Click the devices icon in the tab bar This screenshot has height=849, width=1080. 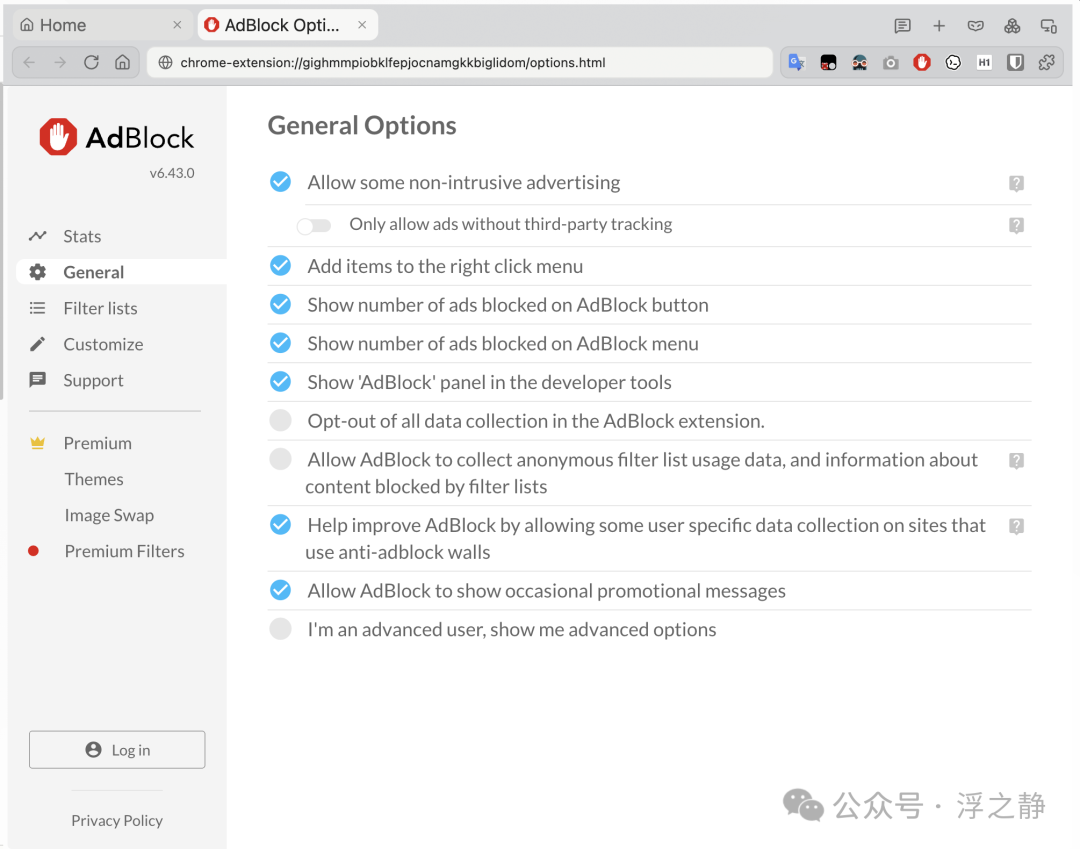pyautogui.click(x=1048, y=26)
